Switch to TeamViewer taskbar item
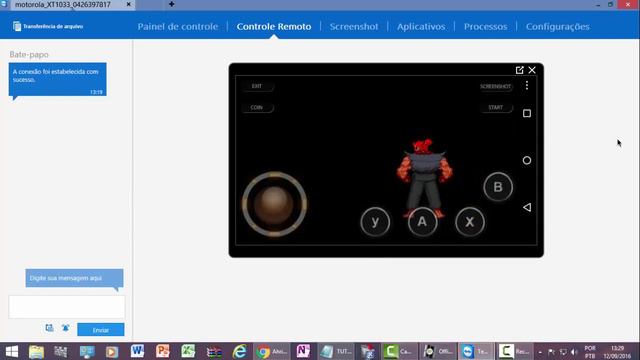Screen dimensions: 640x360 coord(476,351)
